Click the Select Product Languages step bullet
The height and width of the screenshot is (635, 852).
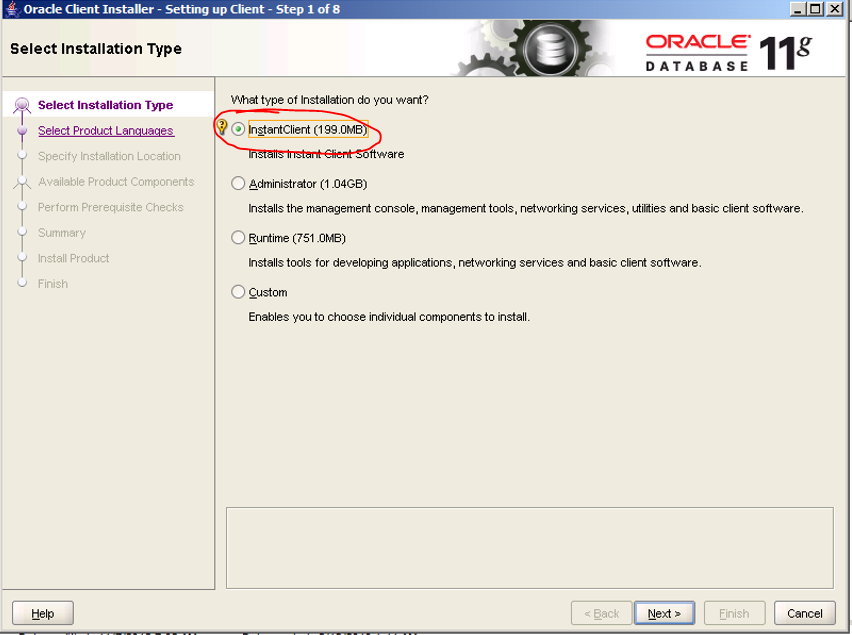click(22, 131)
